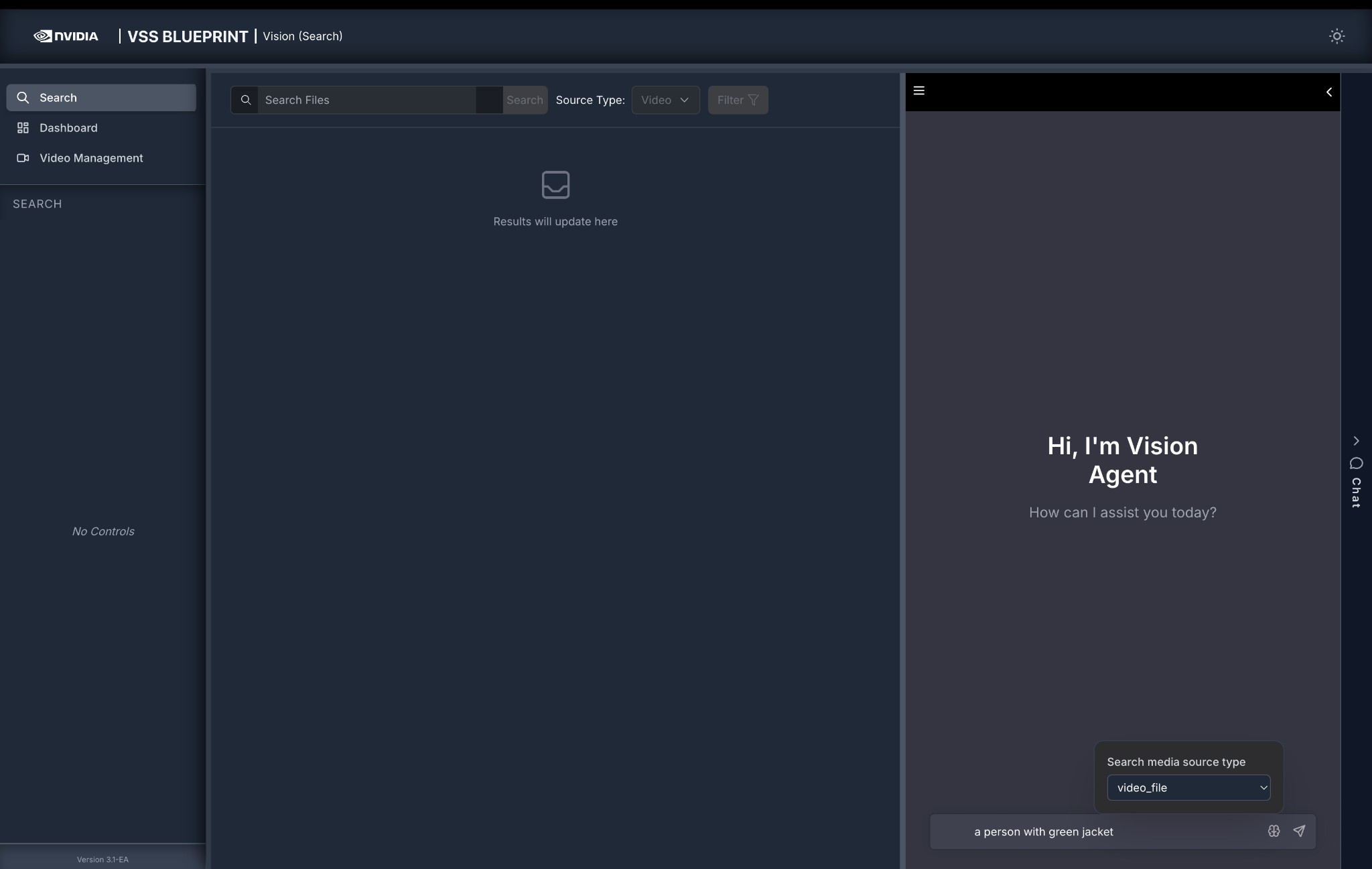This screenshot has width=1372, height=869.
Task: Click the magnifier icon in search bar
Action: (246, 100)
